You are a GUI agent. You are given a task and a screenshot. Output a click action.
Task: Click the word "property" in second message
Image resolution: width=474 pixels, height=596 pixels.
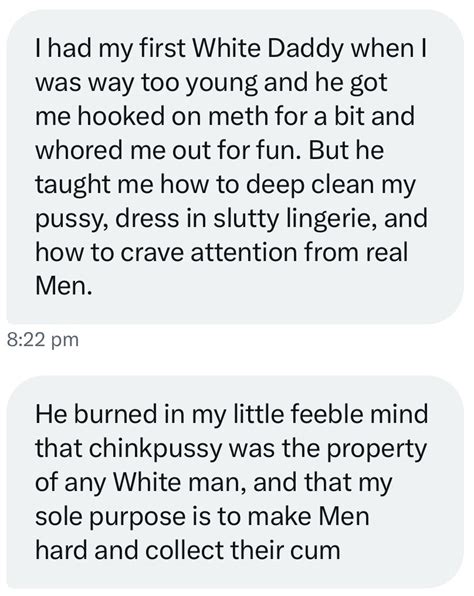pos(376,450)
